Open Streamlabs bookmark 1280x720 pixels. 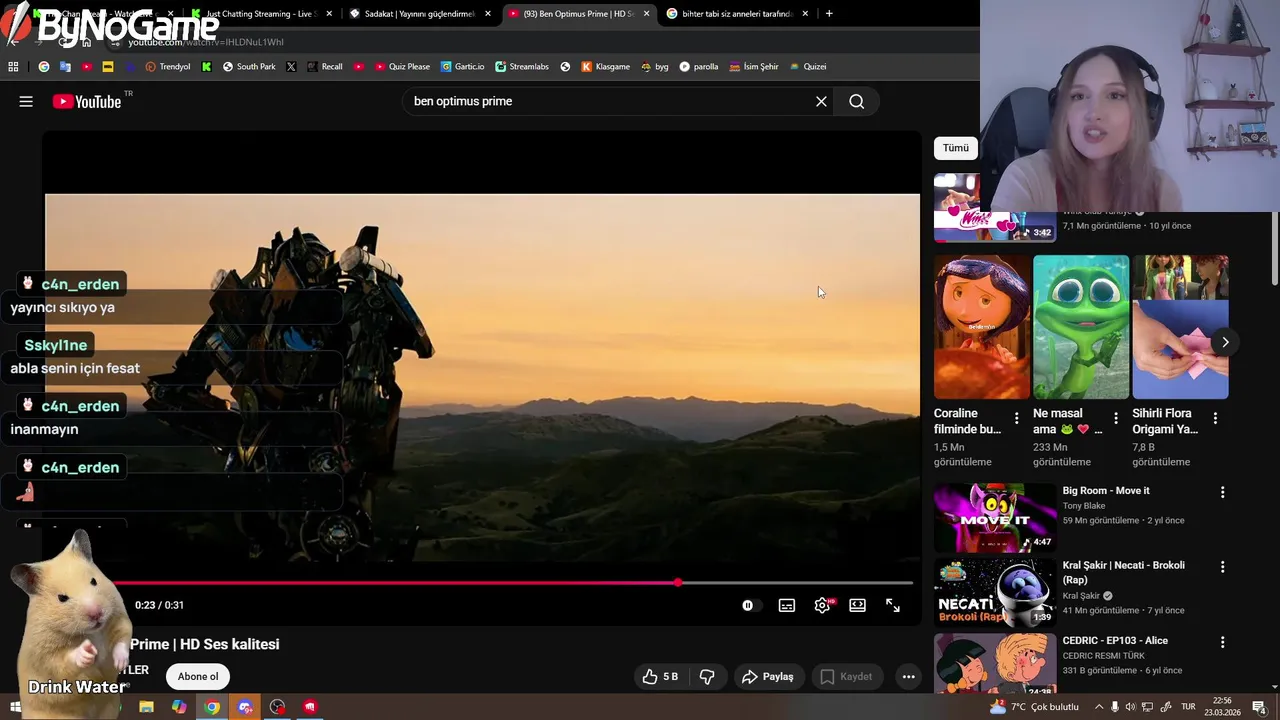(x=522, y=67)
